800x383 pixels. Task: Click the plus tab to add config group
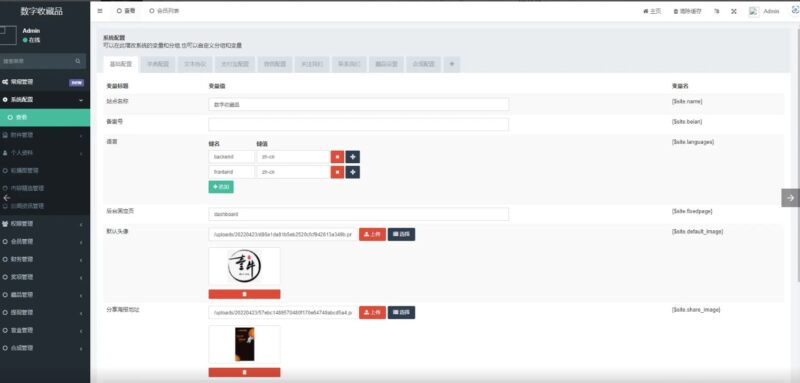[x=452, y=64]
